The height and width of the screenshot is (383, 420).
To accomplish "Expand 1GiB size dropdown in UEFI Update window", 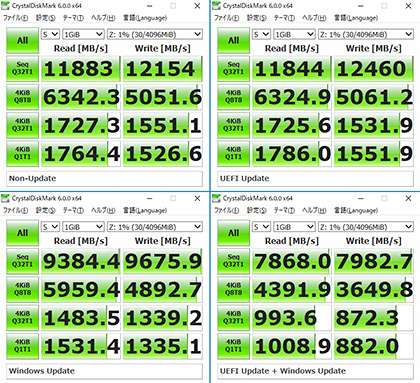I will (x=294, y=34).
